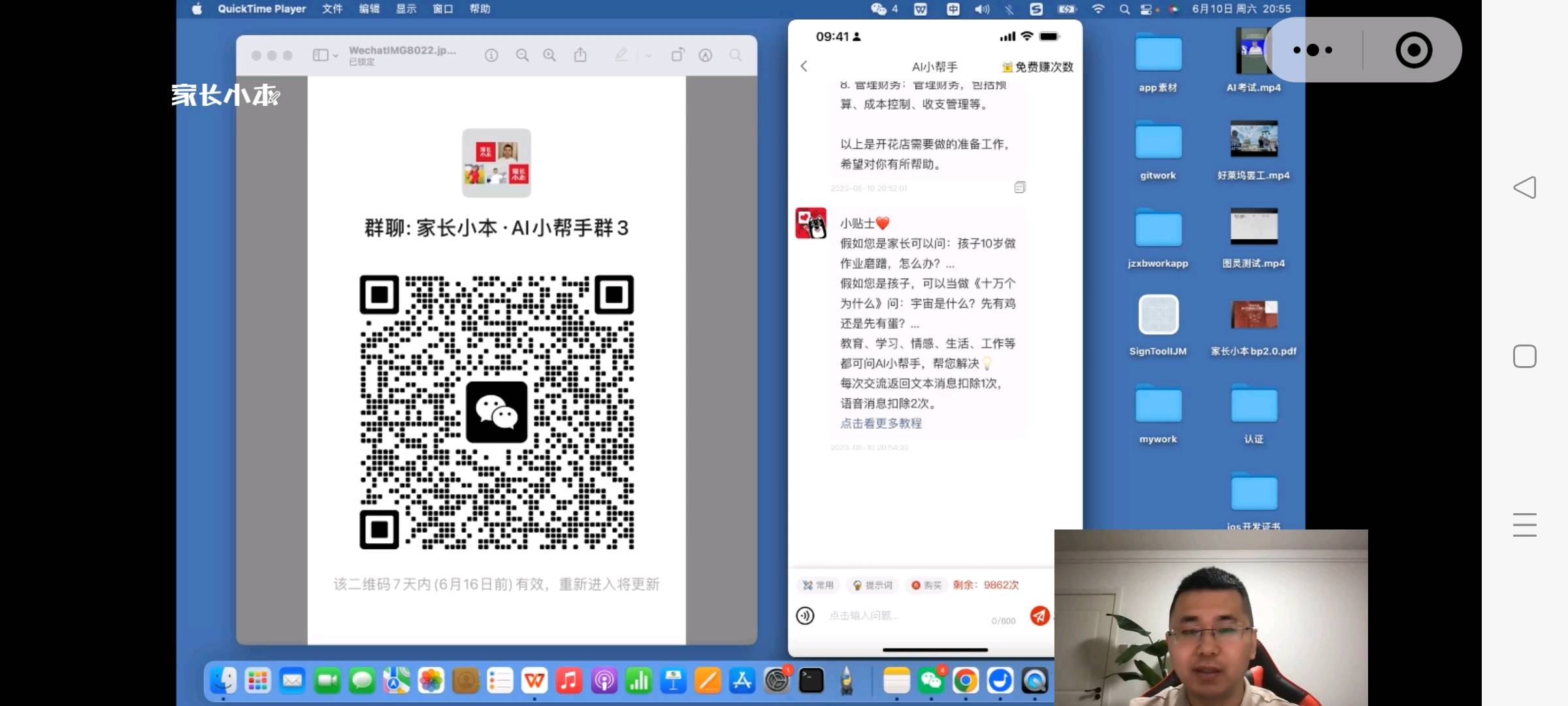Open the QuickTime Player menu
Screen dimensions: 1568x706
262,8
